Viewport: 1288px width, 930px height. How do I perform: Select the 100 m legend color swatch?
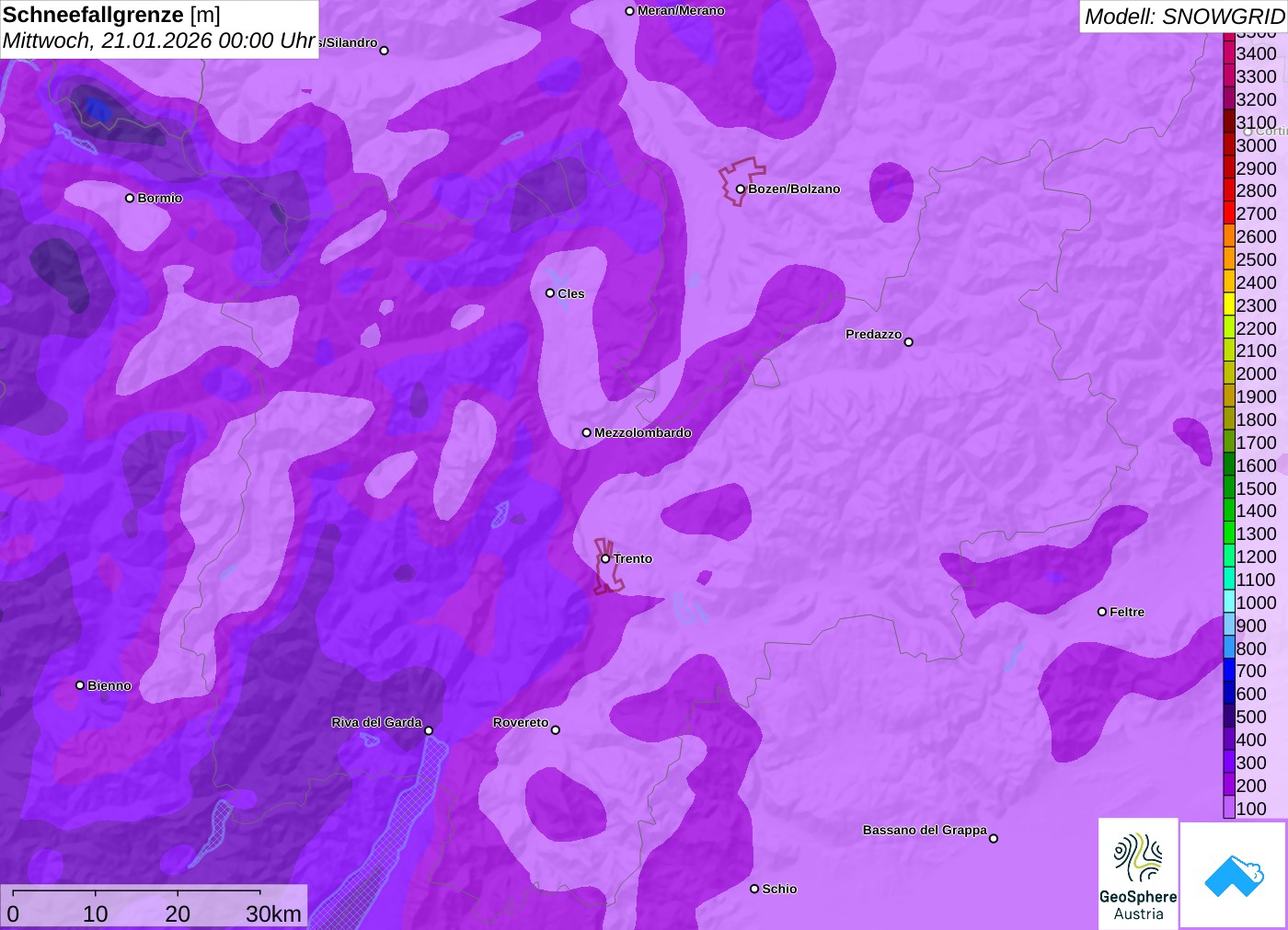tap(1229, 808)
